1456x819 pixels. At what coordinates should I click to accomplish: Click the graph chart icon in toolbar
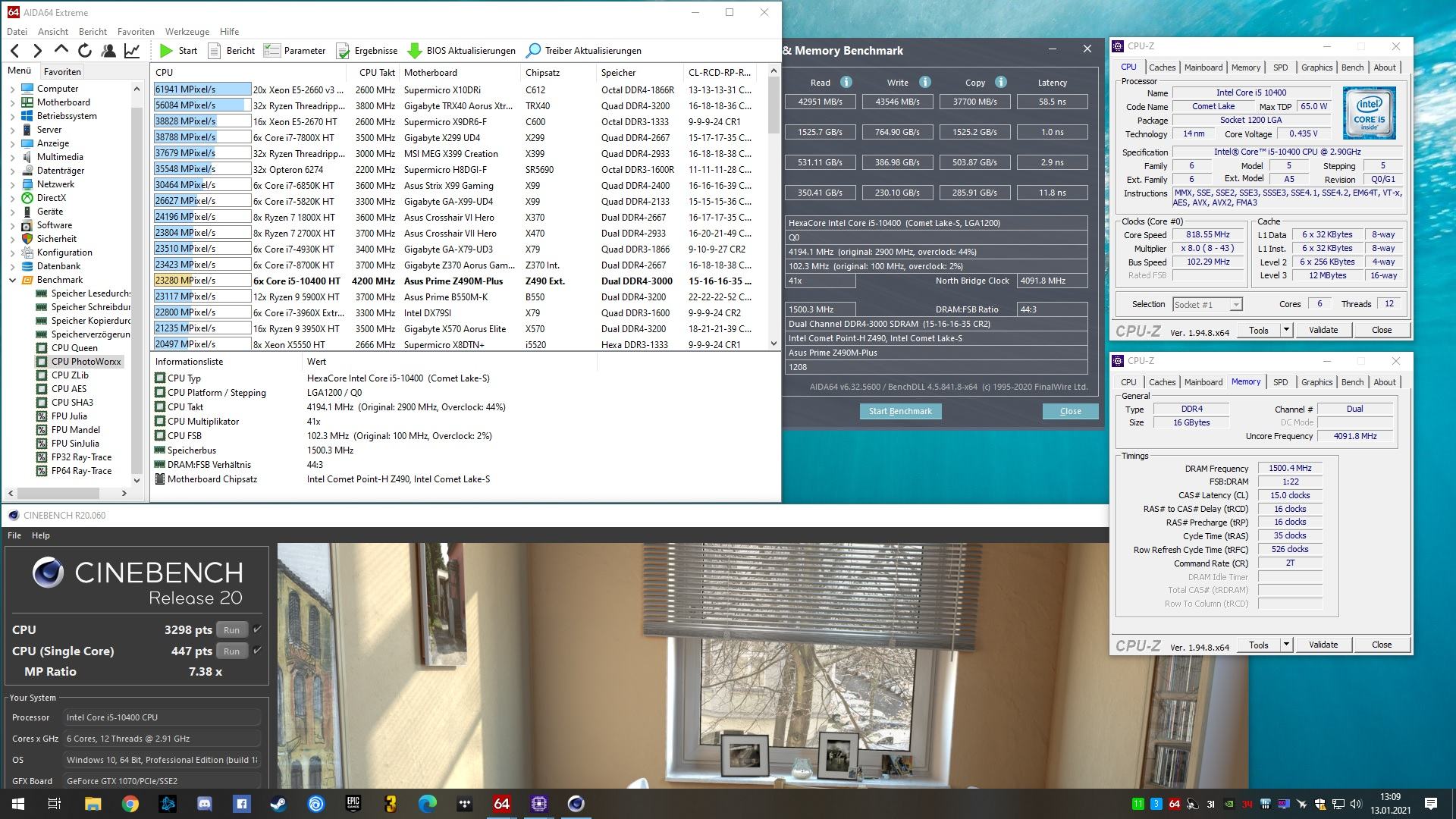[x=132, y=51]
